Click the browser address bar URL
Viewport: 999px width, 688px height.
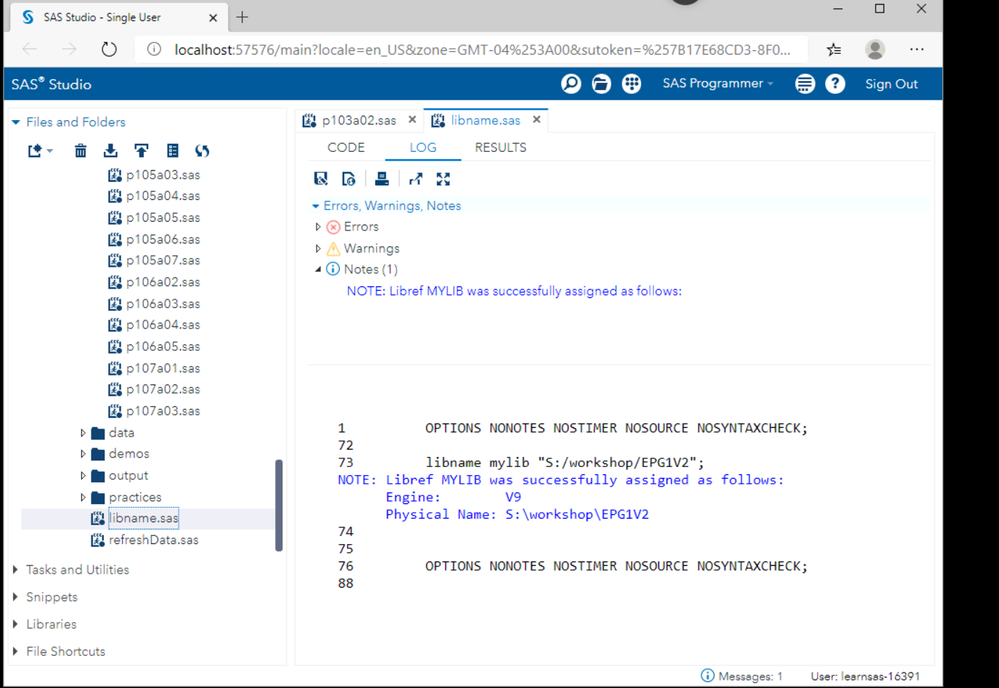[482, 50]
